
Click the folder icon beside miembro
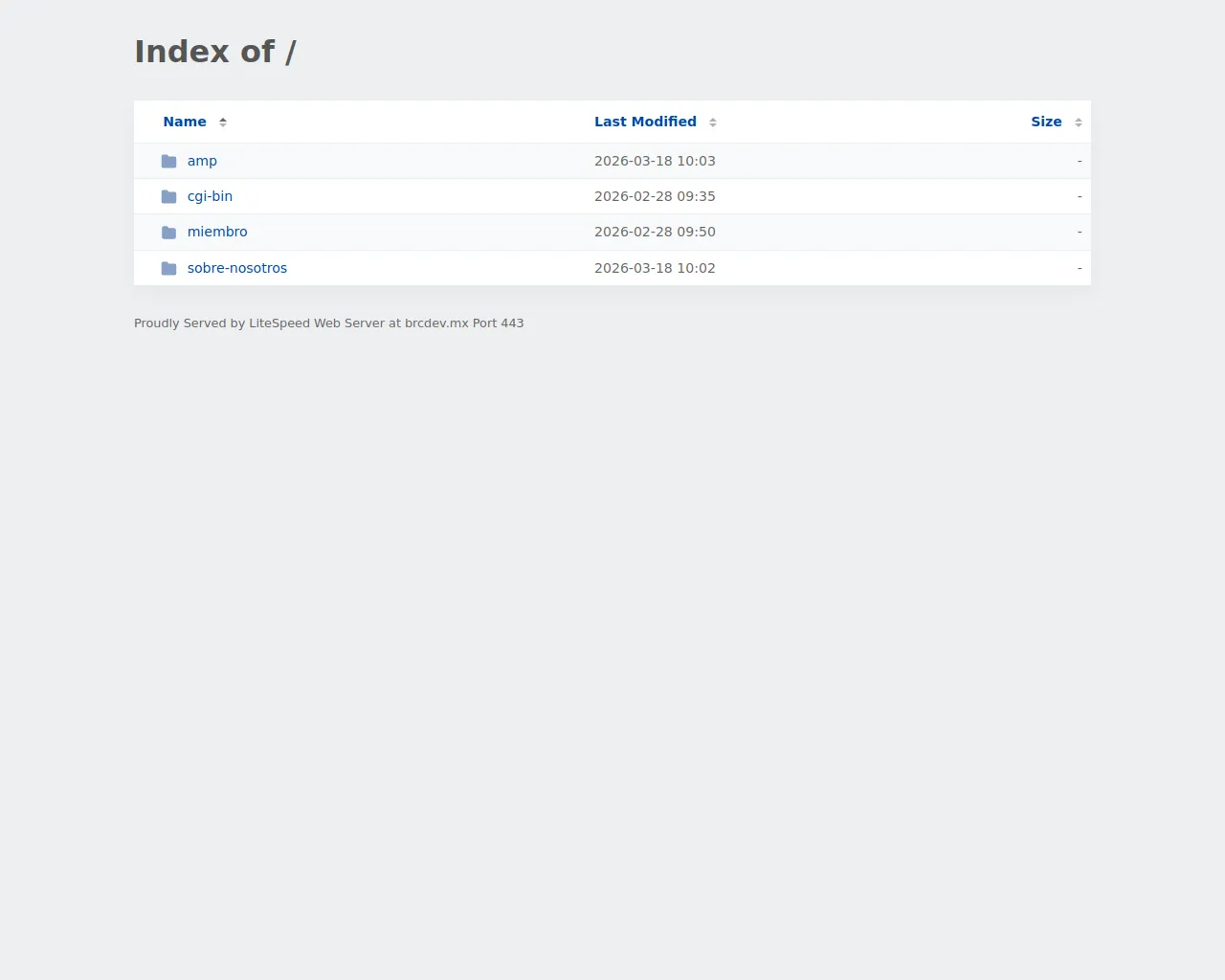tap(169, 233)
